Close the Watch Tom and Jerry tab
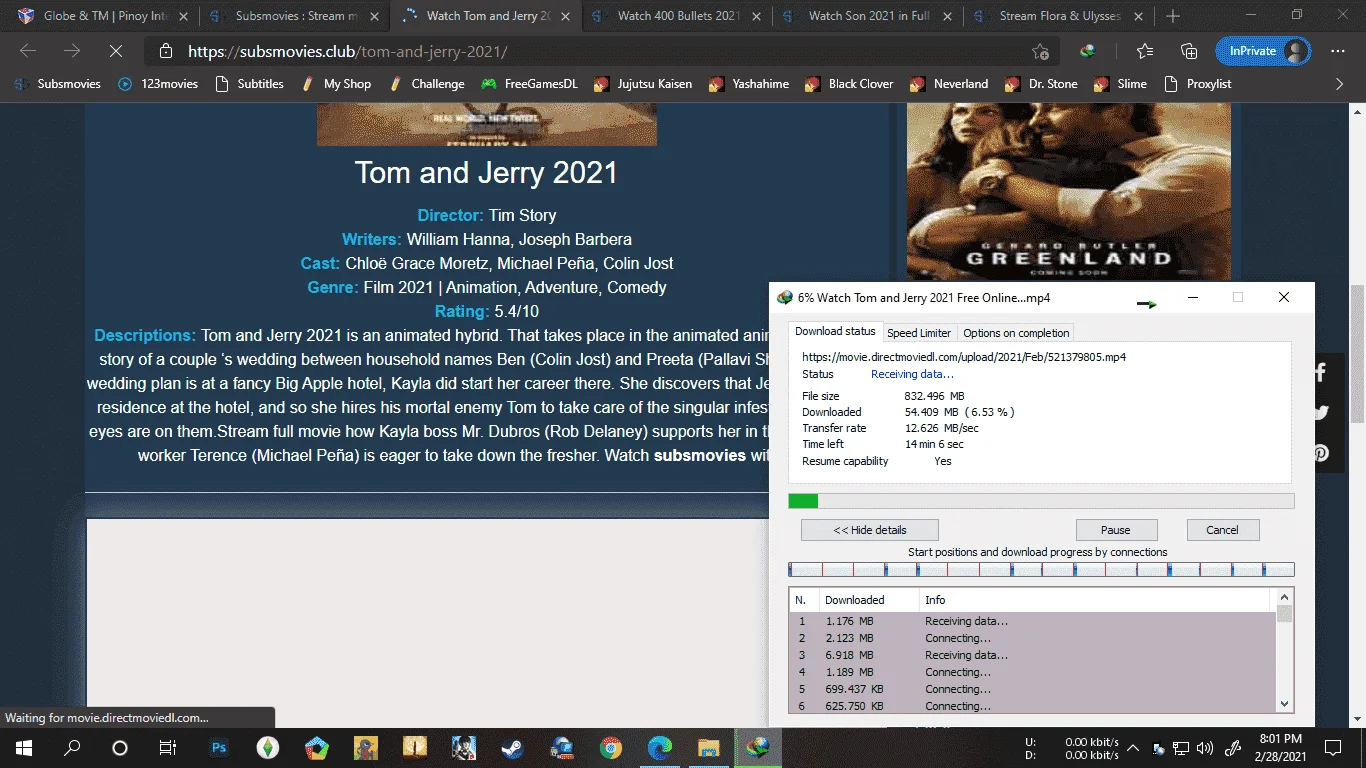This screenshot has height=768, width=1366. tap(565, 16)
